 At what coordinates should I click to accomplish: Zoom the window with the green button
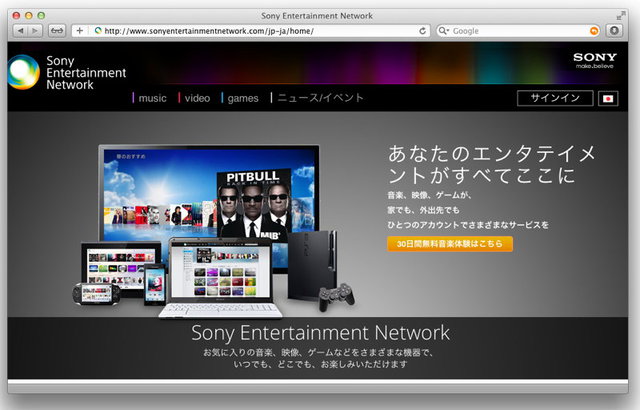41,16
